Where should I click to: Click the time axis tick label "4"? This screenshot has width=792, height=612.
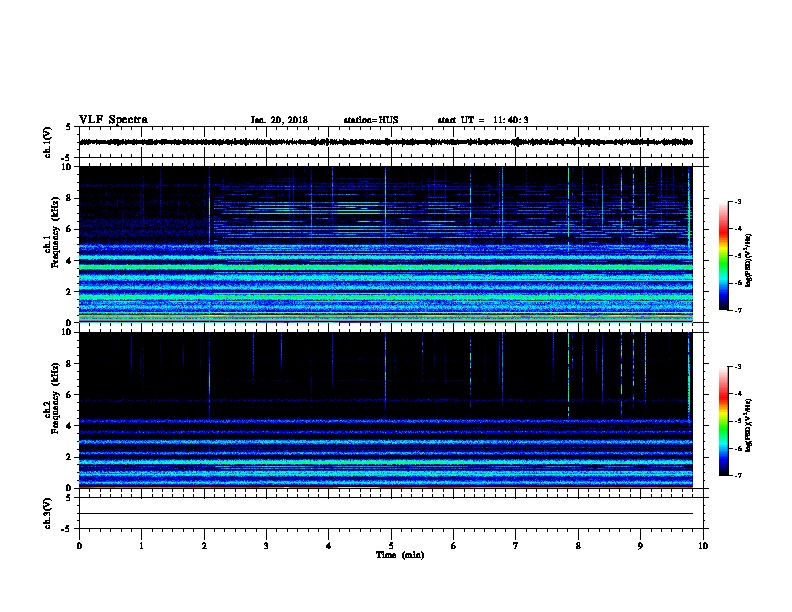click(329, 546)
